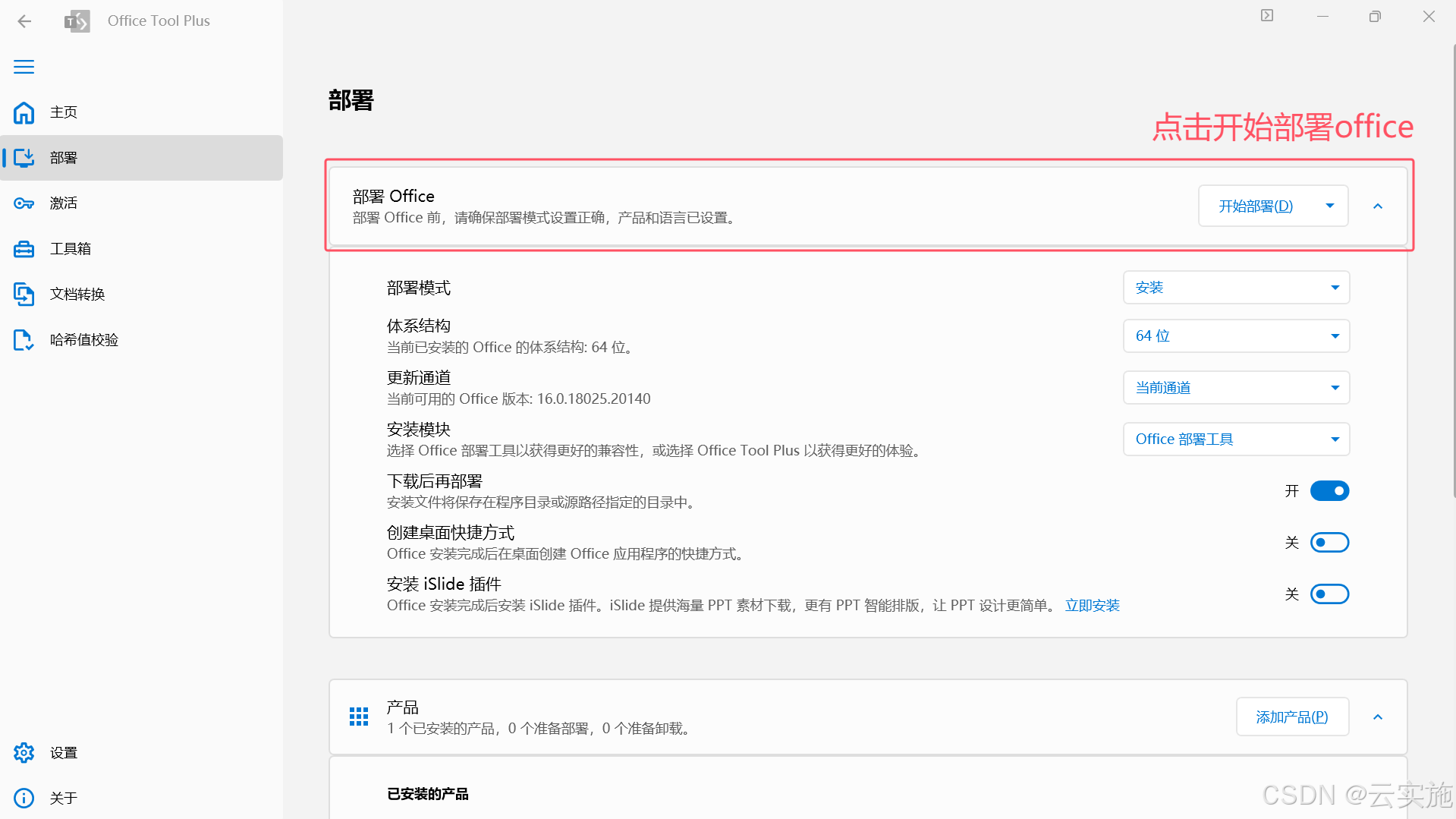Collapse the 部署 Office section chevron

click(x=1378, y=206)
